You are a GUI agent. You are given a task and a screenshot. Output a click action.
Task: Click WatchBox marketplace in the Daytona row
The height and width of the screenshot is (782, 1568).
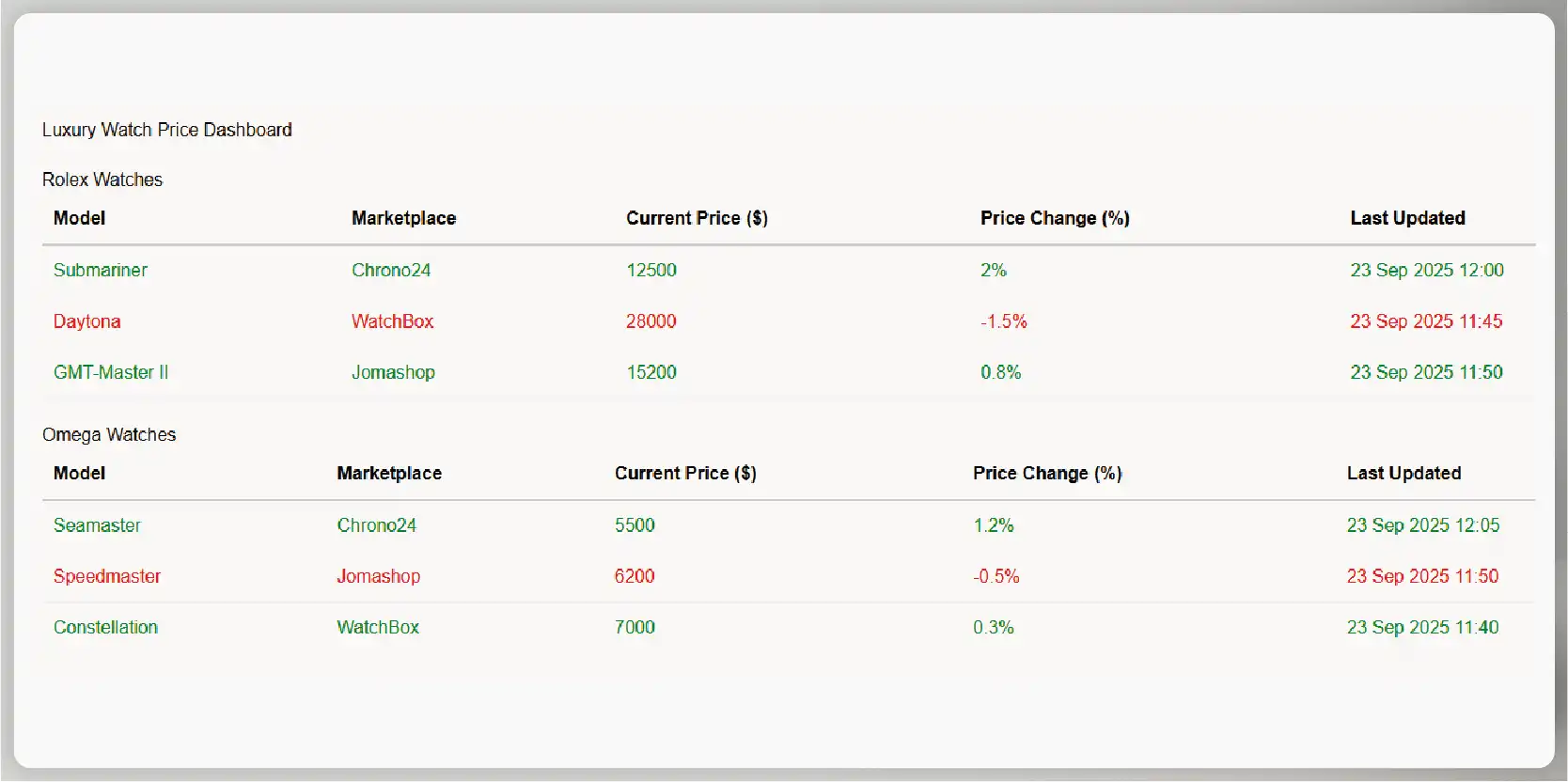click(393, 321)
